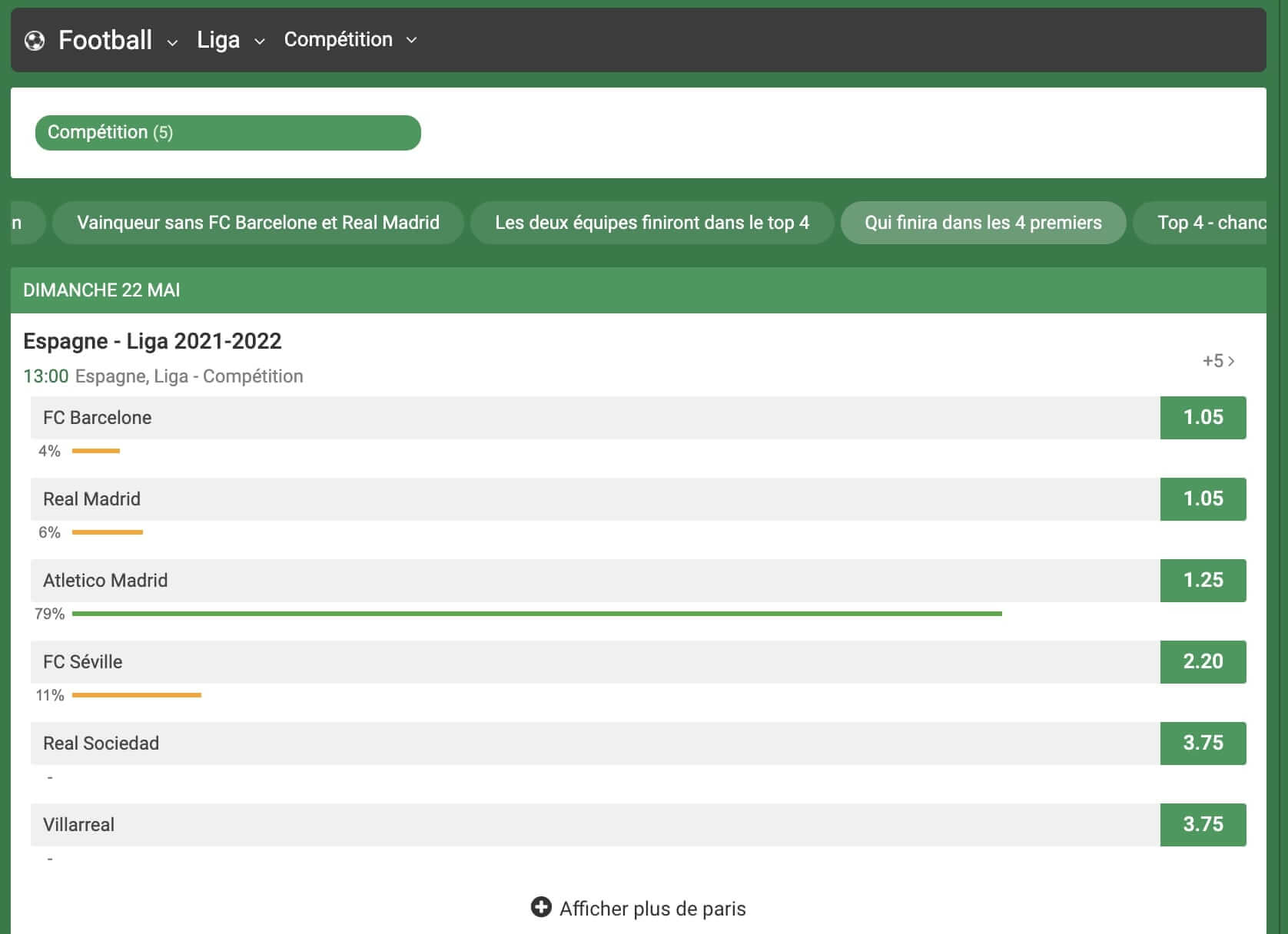Viewport: 1288px width, 934px height.
Task: Click the plus icon for more bets
Action: 541,907
